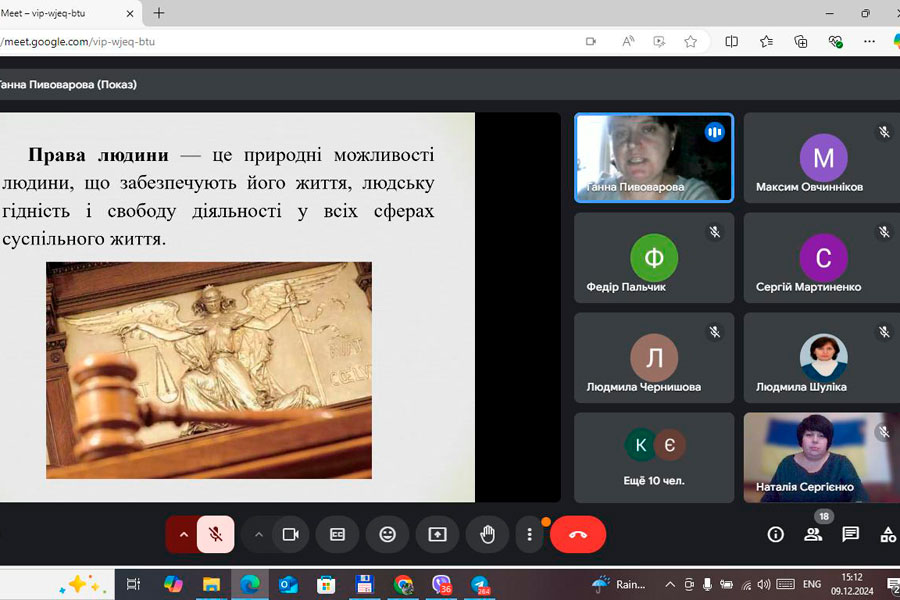Click the raise hand icon
900x600 pixels.
point(487,535)
